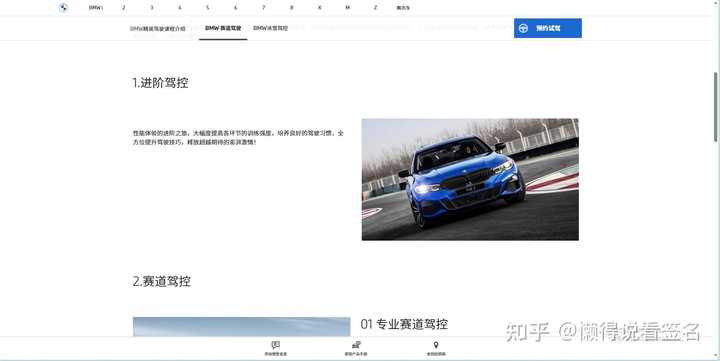Open the chat consultation icon in bottom bar
This screenshot has width=720, height=361.
[x=276, y=345]
